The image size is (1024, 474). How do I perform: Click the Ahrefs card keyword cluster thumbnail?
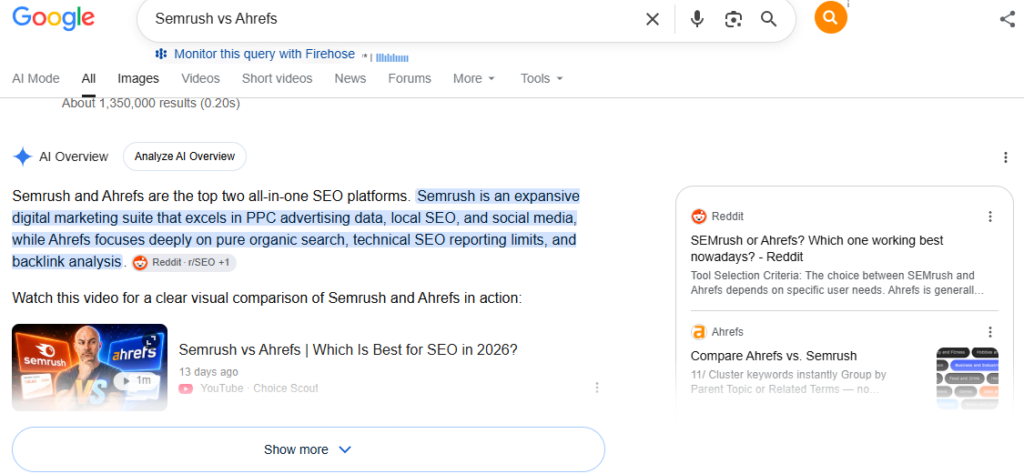(967, 379)
